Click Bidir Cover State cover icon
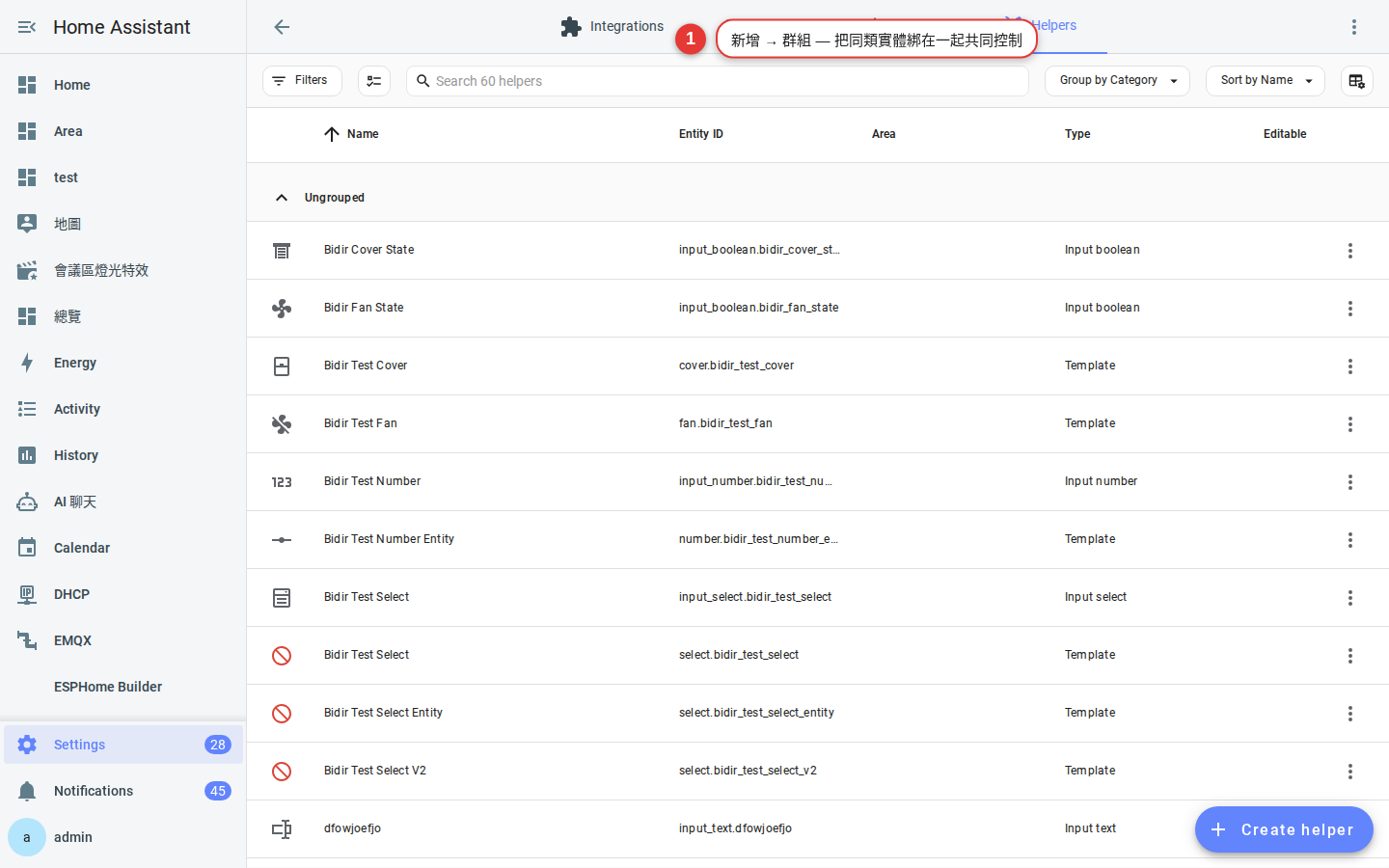The width and height of the screenshot is (1389, 868). (282, 251)
